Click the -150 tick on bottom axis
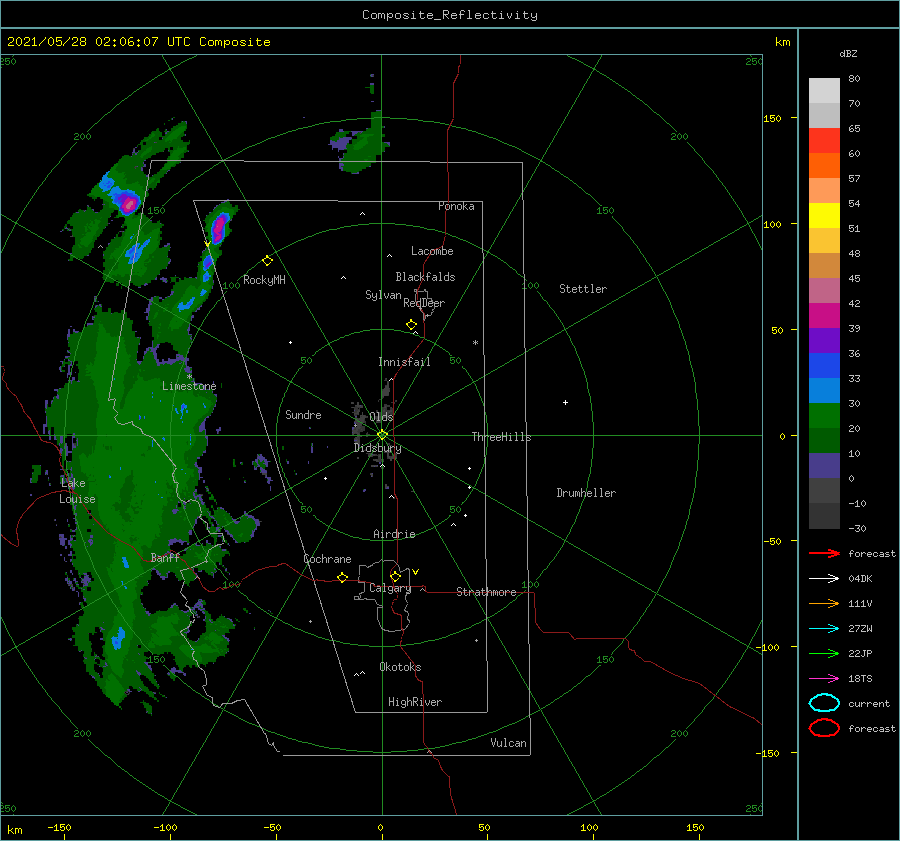 coord(59,827)
